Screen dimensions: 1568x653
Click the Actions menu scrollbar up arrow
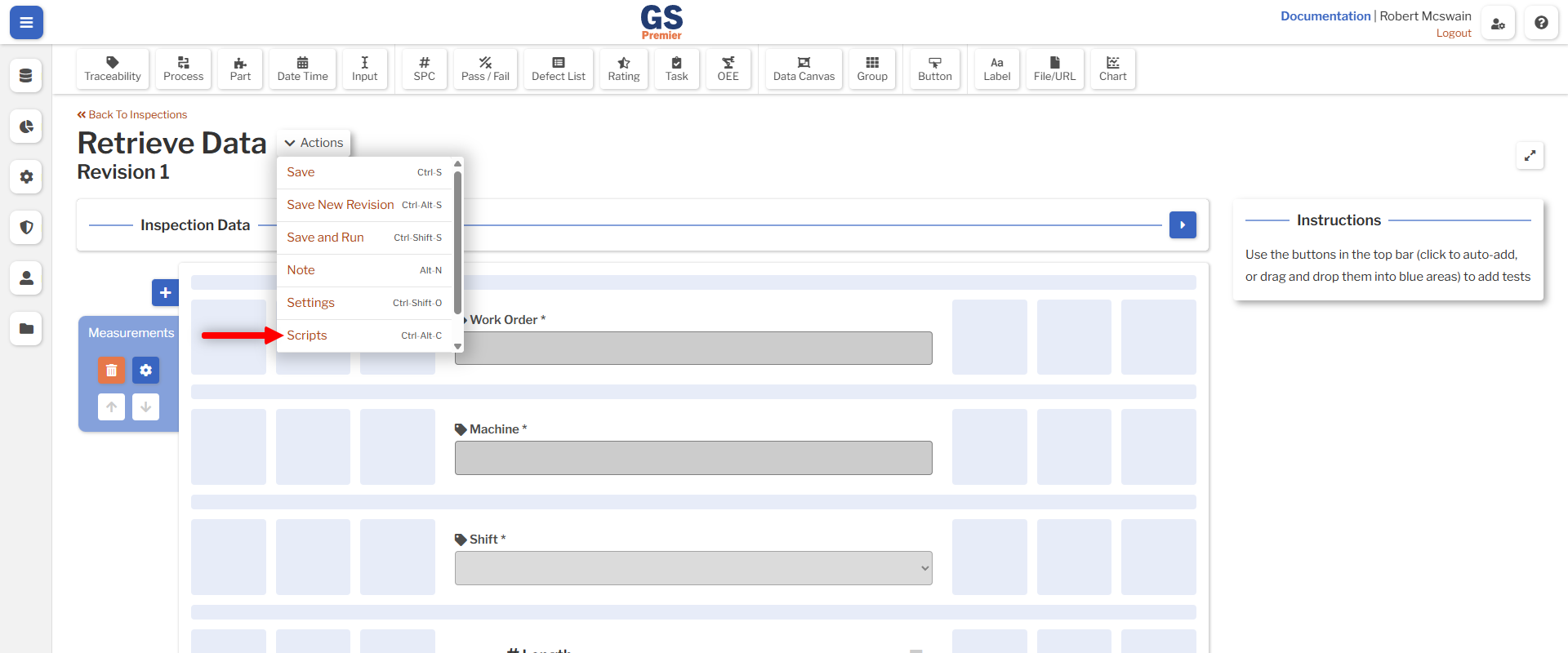pyautogui.click(x=458, y=163)
